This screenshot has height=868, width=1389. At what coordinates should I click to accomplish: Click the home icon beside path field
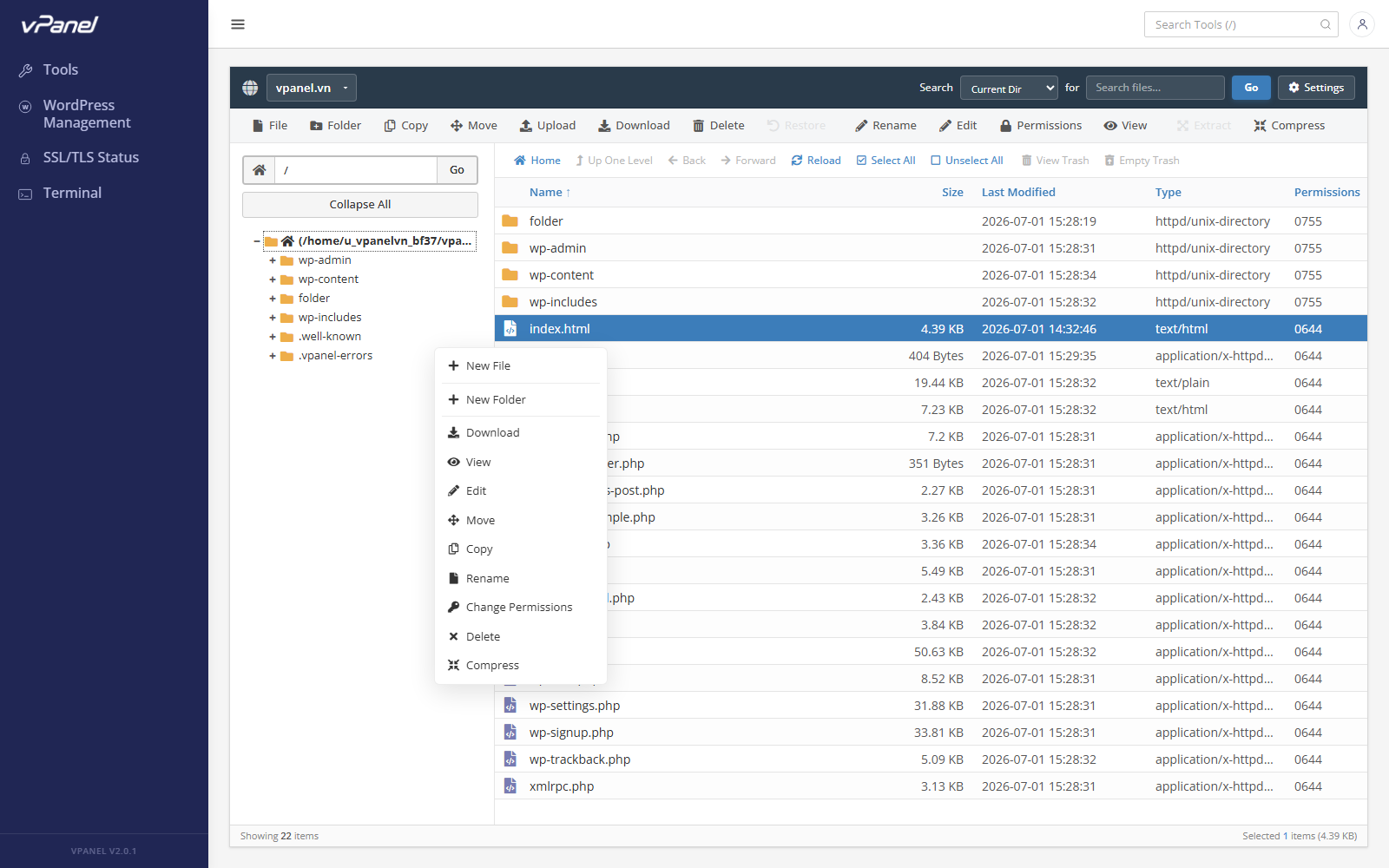click(259, 170)
